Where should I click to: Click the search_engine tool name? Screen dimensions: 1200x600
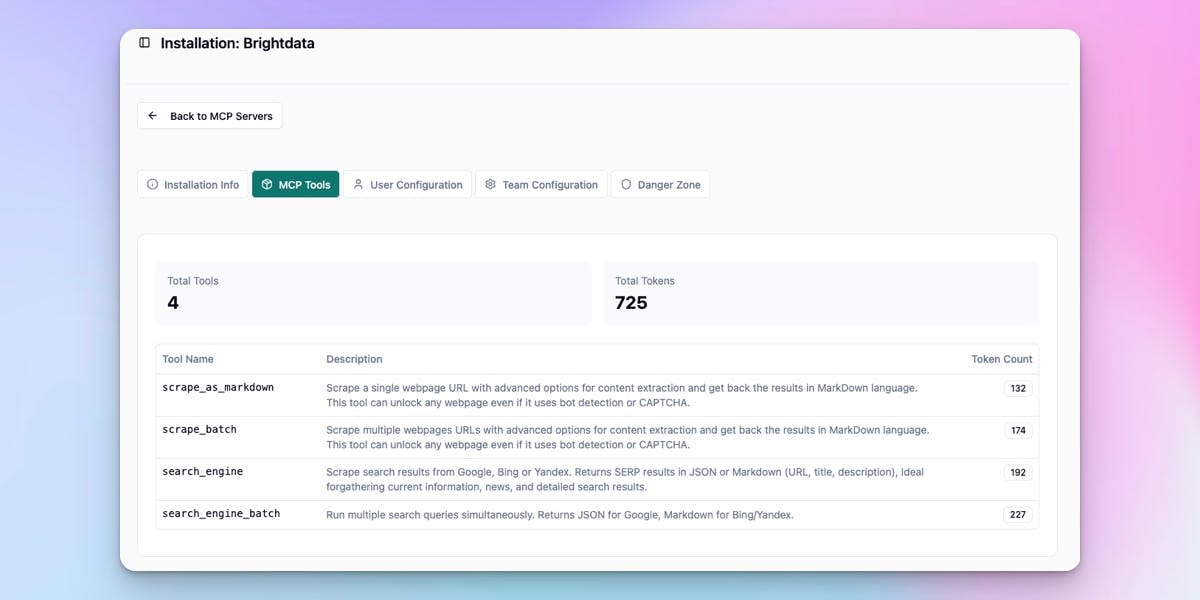pyautogui.click(x=203, y=471)
